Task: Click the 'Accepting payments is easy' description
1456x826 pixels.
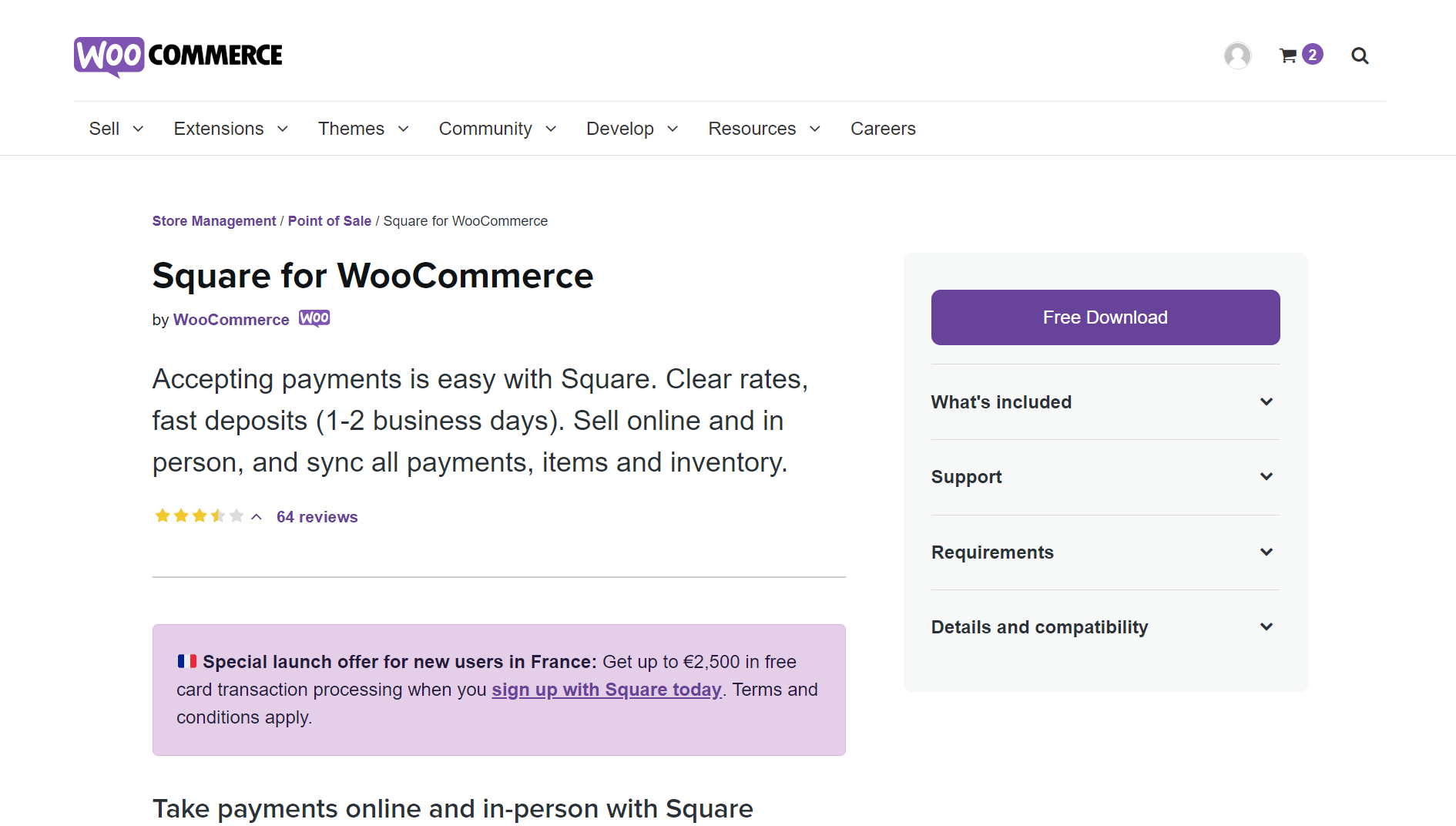Action: [480, 421]
